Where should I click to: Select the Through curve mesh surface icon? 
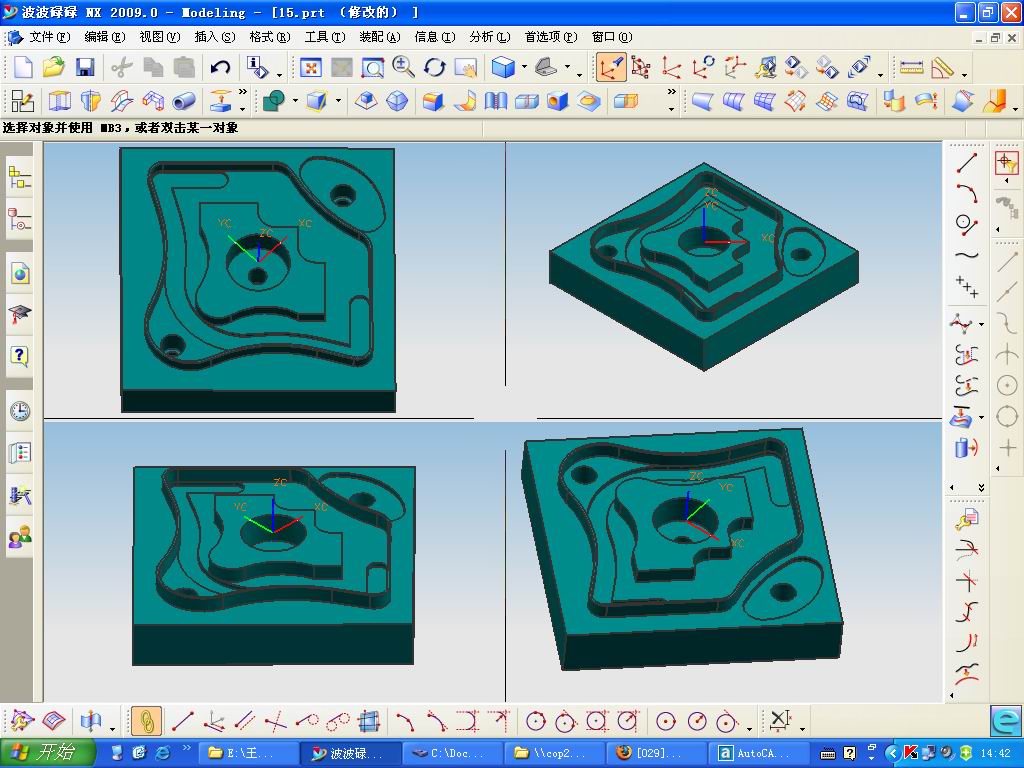tap(764, 101)
